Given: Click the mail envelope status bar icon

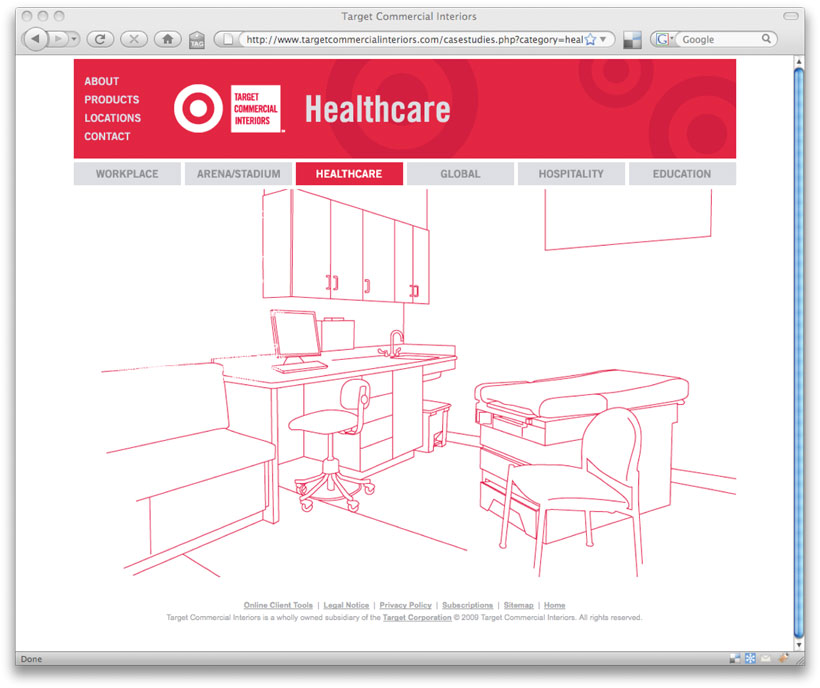Looking at the screenshot, I should [x=766, y=658].
